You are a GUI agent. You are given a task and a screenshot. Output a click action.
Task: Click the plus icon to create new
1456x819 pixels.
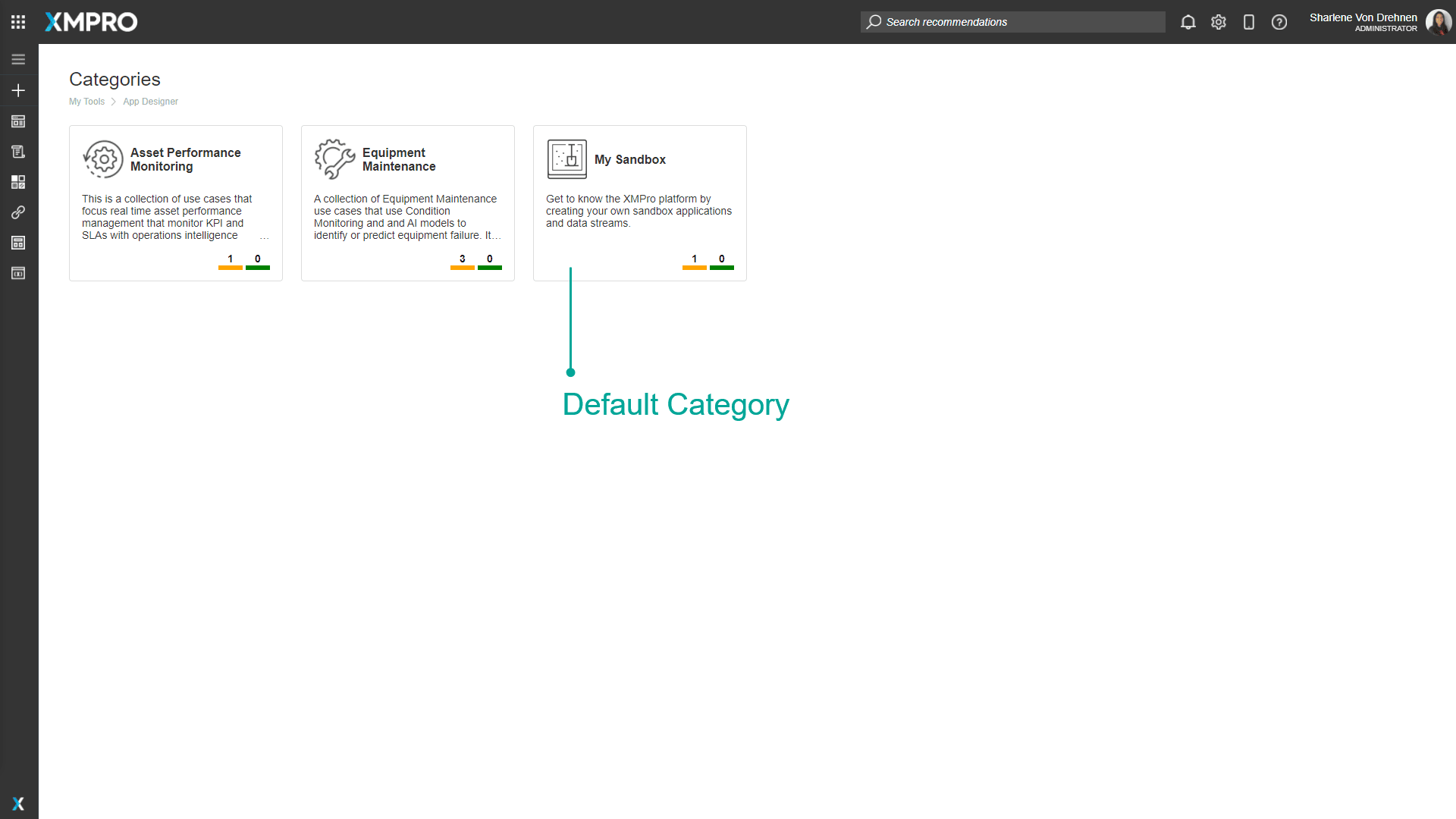(x=18, y=89)
